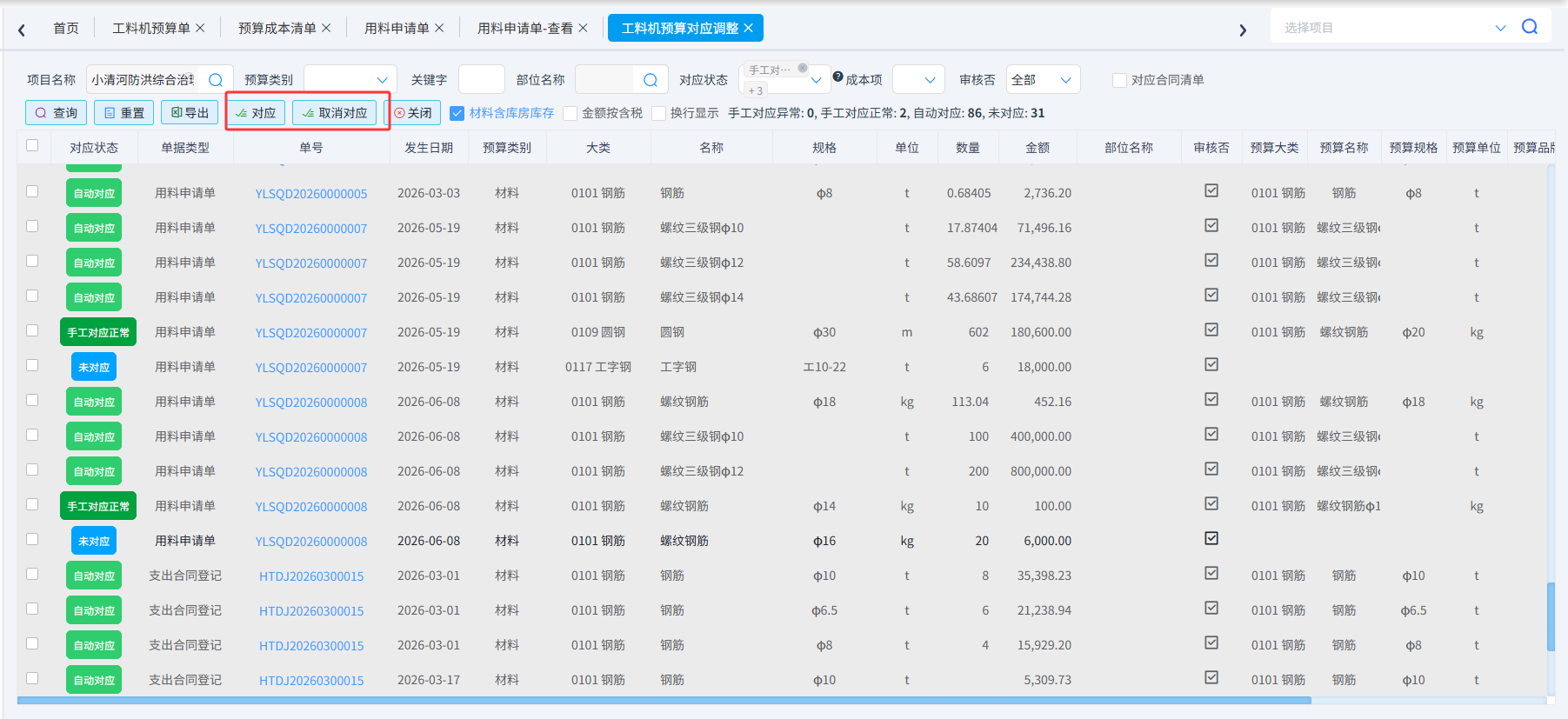The image size is (1568, 719).
Task: Uncheck 材料含库房库存 checkbox
Action: pos(457,113)
